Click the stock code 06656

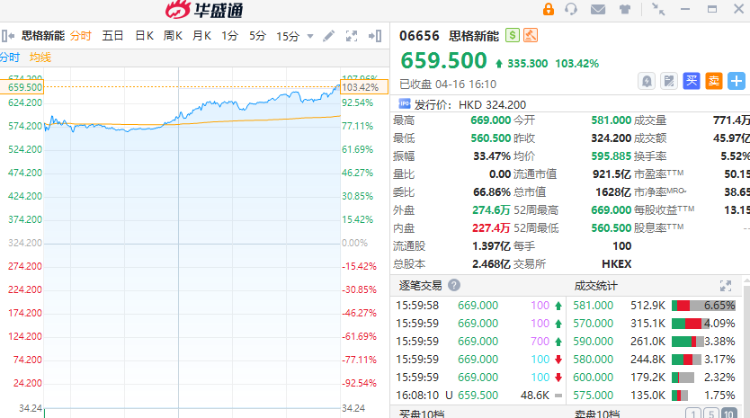419,36
